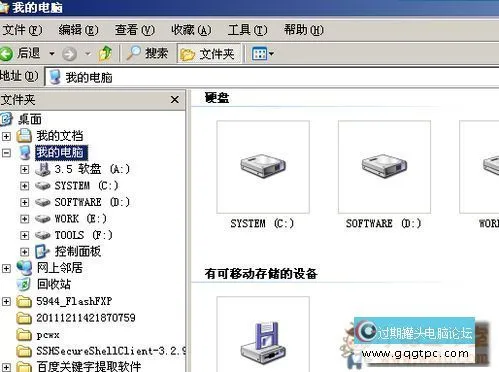Open the 帮助(H) menu
Viewport: 499px width, 372px height.
304,30
